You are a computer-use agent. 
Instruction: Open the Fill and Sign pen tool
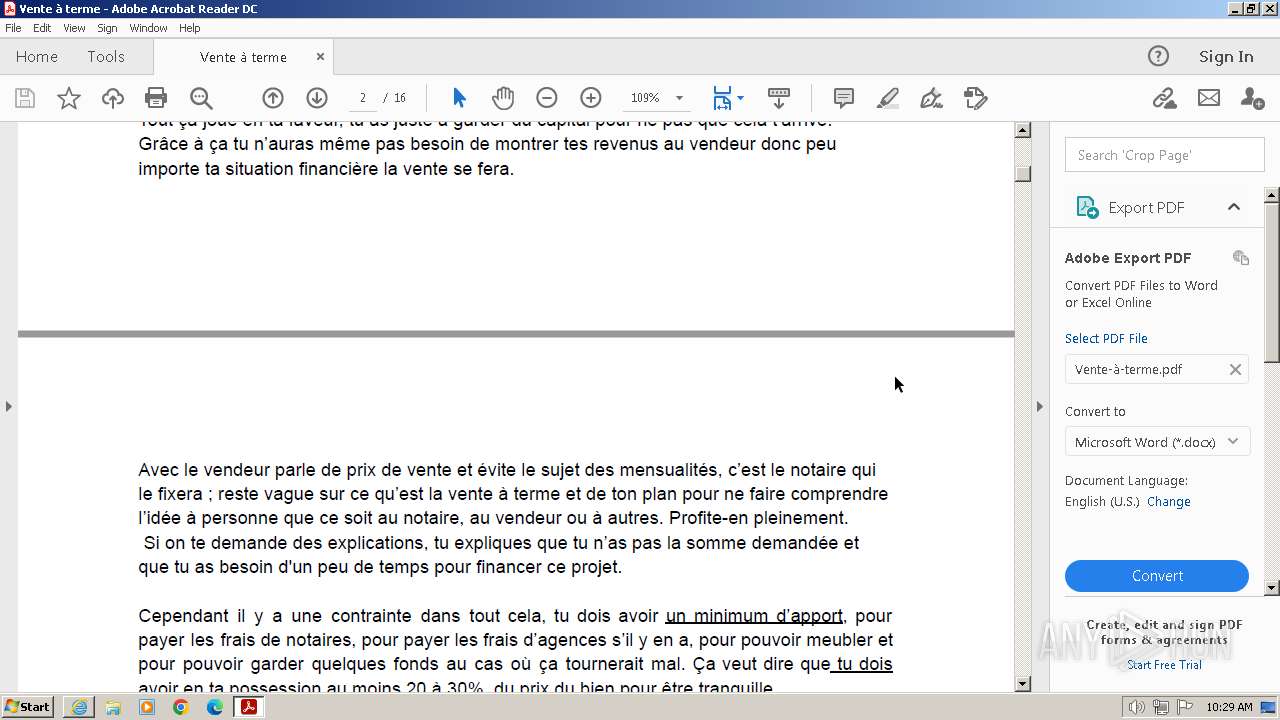[x=931, y=98]
